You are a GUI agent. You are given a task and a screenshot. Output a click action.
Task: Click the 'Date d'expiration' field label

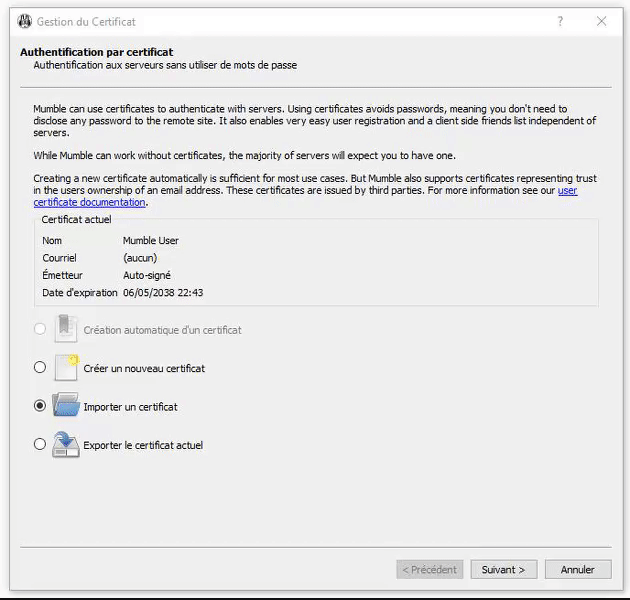point(80,293)
